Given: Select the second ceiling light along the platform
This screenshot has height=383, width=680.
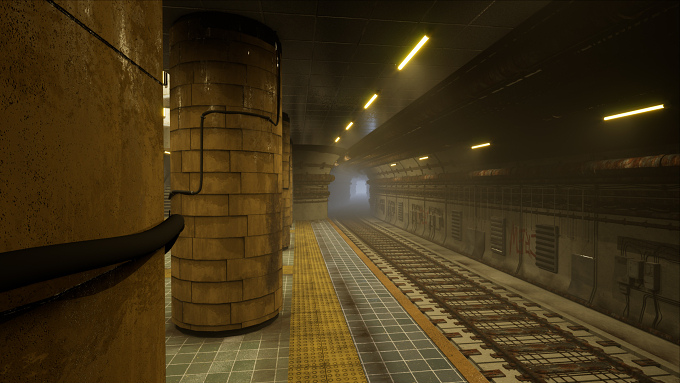Looking at the screenshot, I should [371, 101].
